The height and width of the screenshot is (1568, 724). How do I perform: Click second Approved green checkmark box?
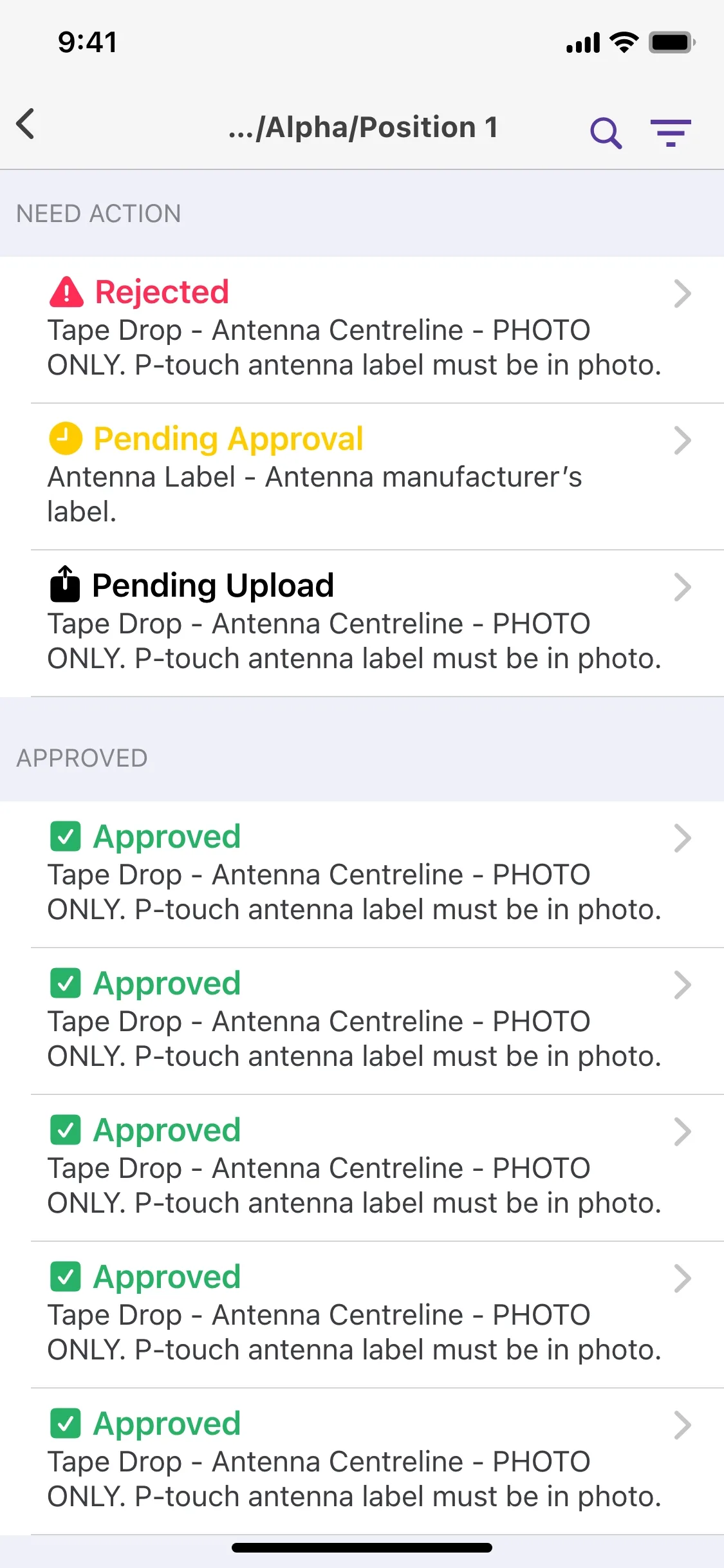click(66, 983)
